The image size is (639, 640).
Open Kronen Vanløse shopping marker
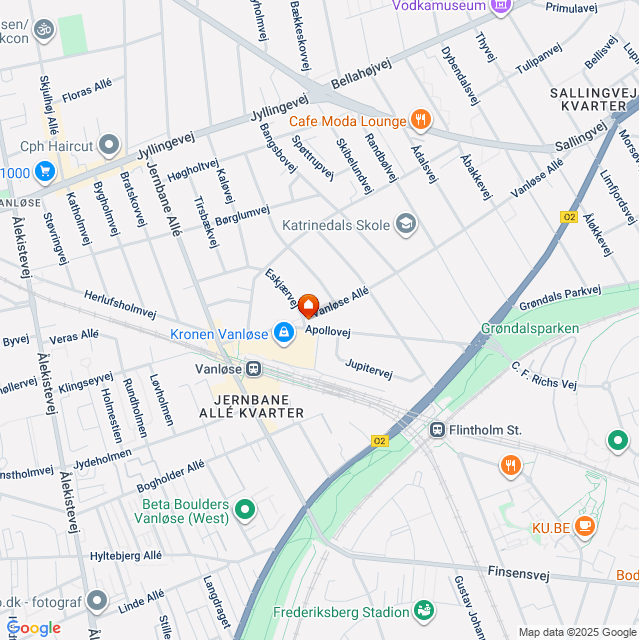click(x=284, y=333)
